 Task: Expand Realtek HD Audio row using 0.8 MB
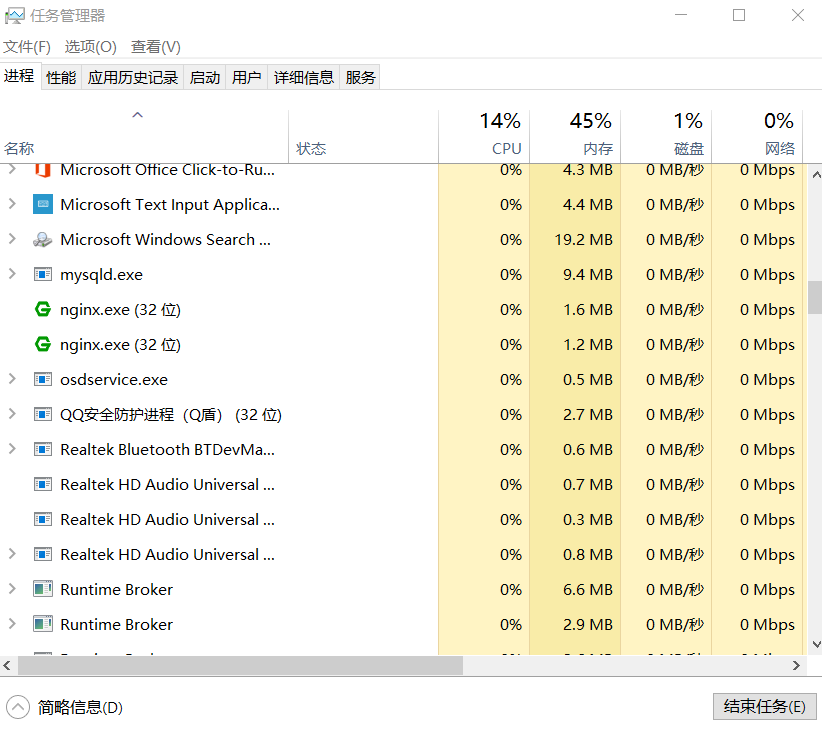12,554
